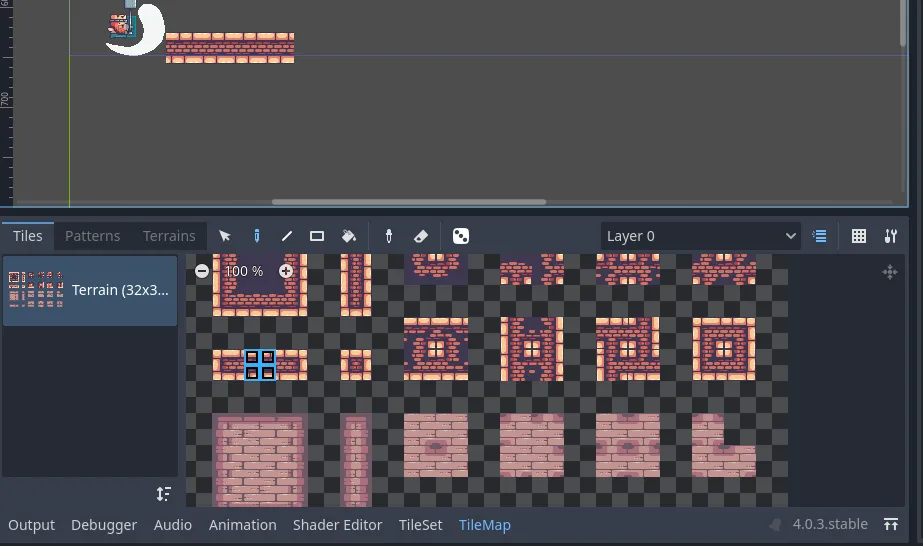Open TileMap tools options menu
Viewport: 923px width, 546px height.
891,236
